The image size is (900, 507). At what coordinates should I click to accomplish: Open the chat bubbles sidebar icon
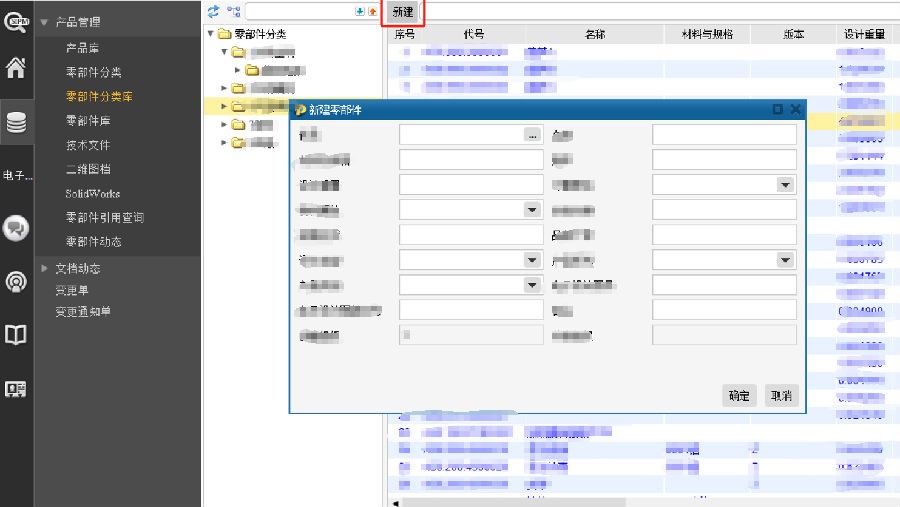pyautogui.click(x=16, y=228)
